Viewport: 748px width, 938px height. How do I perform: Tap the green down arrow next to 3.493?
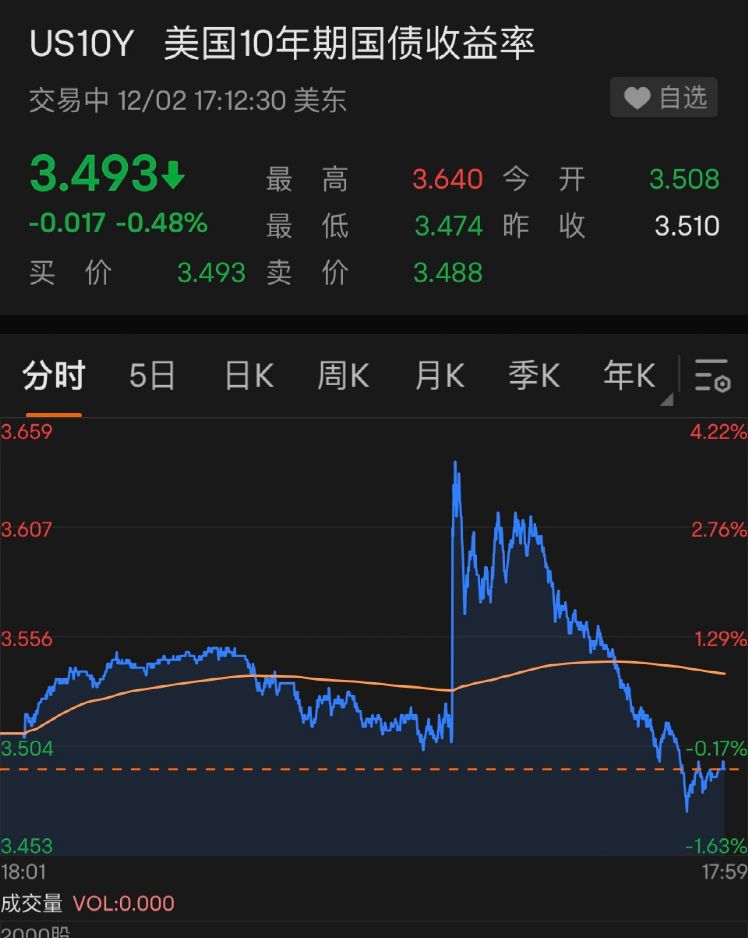(174, 177)
